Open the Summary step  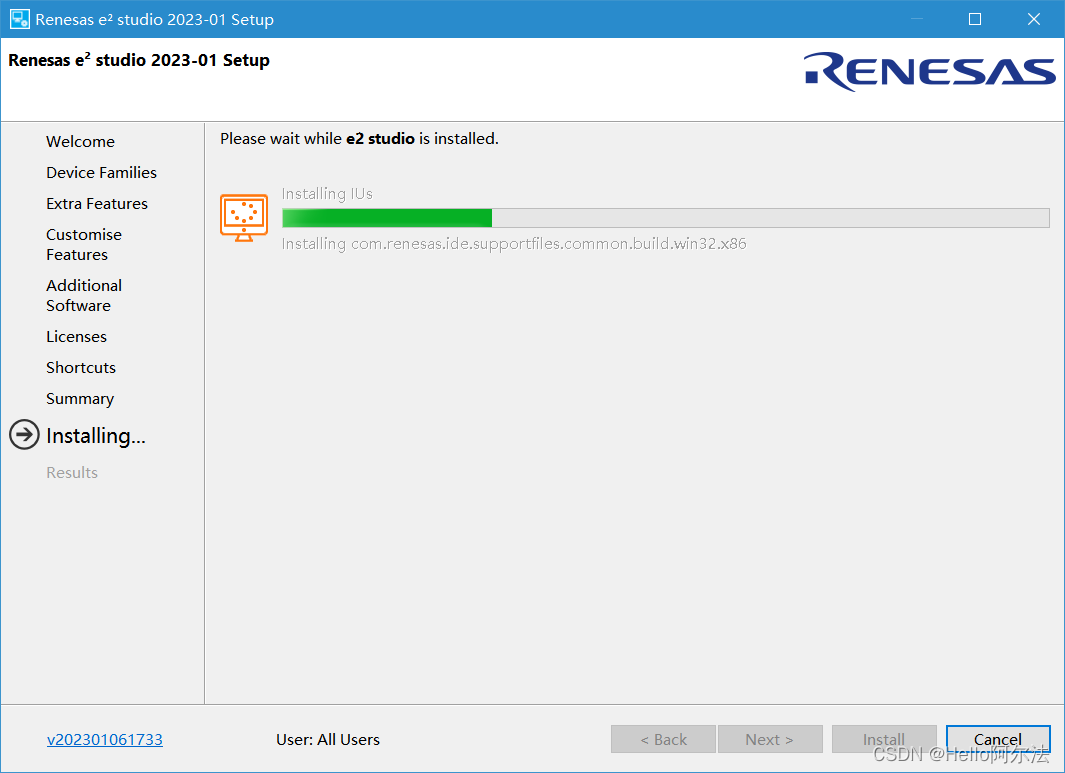point(79,399)
